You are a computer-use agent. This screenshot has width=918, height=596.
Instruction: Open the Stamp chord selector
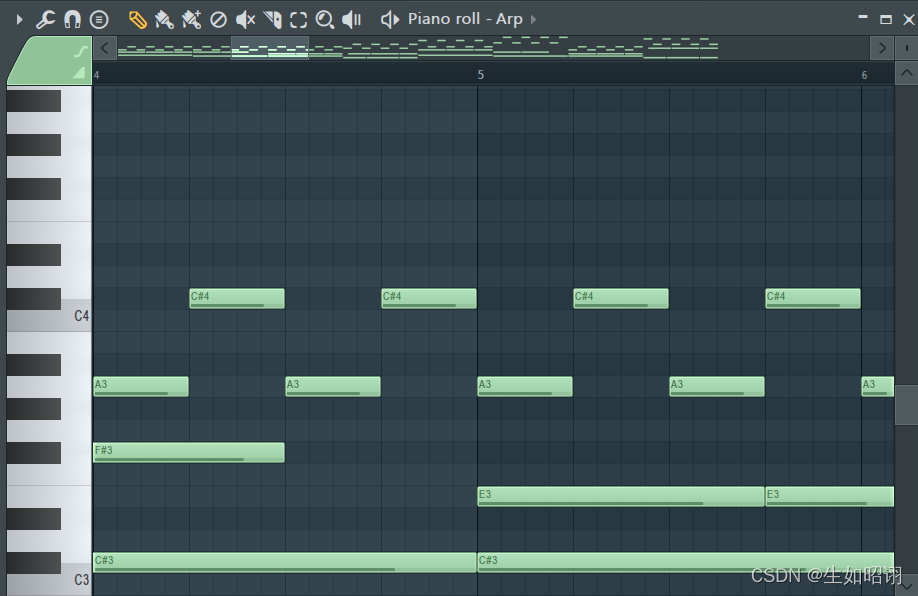(99, 19)
